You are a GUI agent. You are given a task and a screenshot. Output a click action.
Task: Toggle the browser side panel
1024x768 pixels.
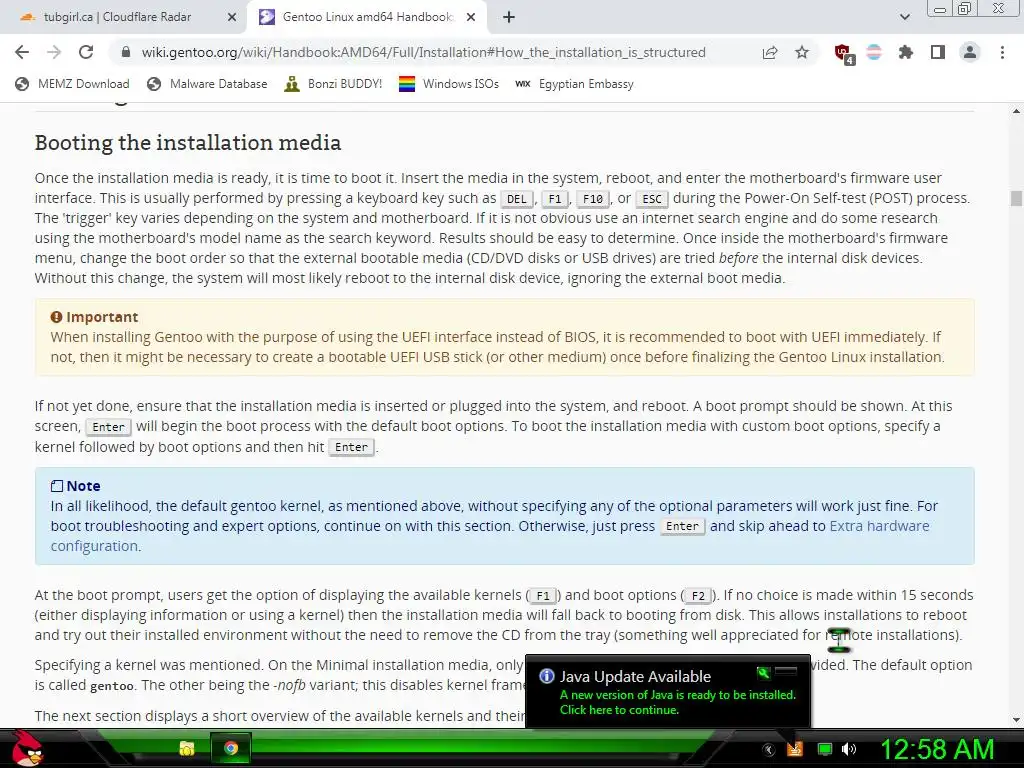click(938, 52)
